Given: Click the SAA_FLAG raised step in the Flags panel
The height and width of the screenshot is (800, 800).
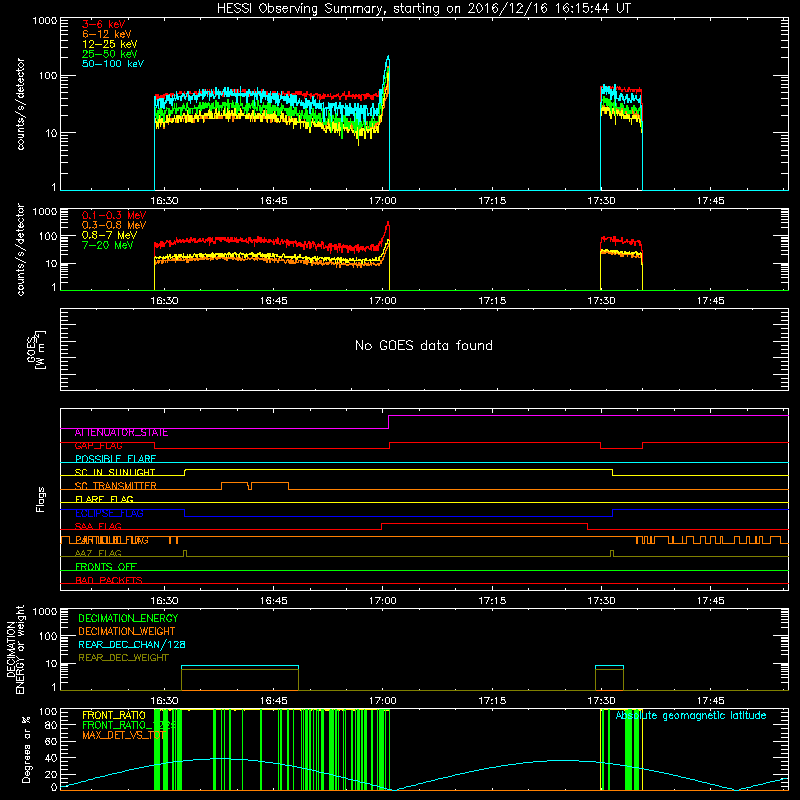Looking at the screenshot, I should pyautogui.click(x=485, y=523).
